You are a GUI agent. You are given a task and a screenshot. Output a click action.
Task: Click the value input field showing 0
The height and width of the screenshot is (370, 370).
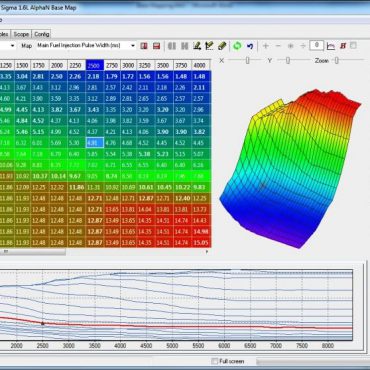(x=316, y=45)
